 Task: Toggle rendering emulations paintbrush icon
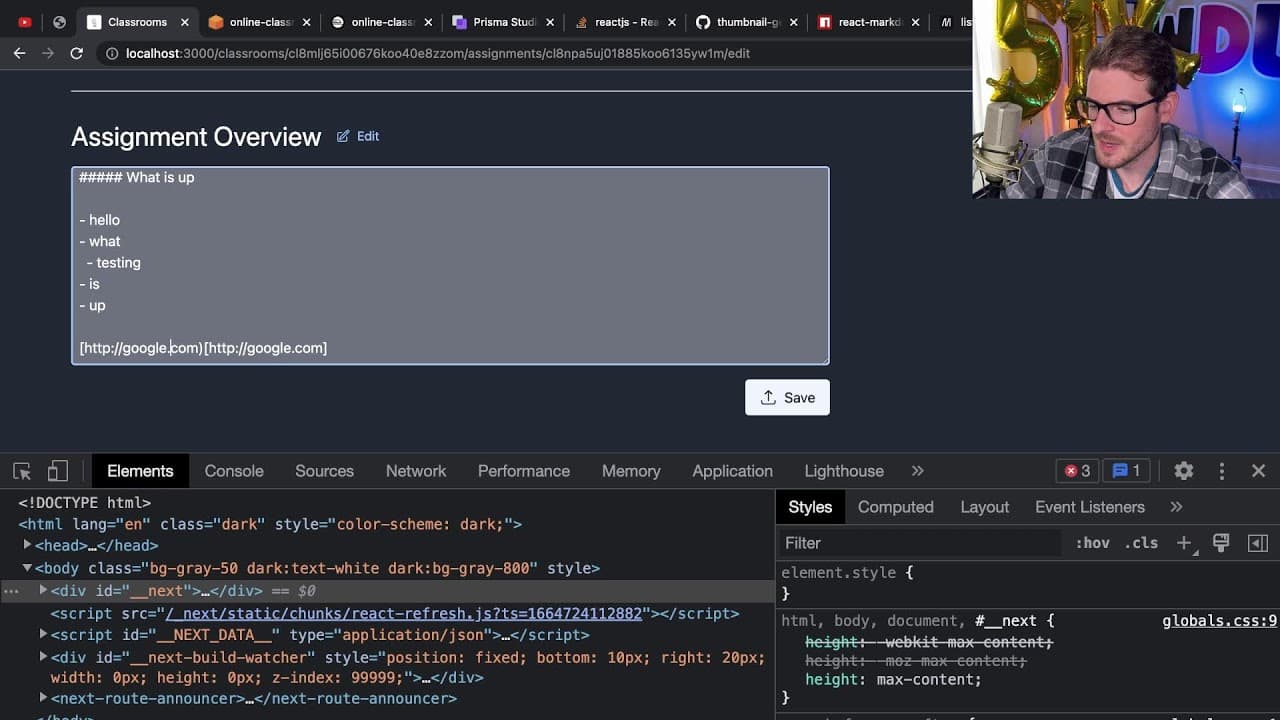(1220, 543)
